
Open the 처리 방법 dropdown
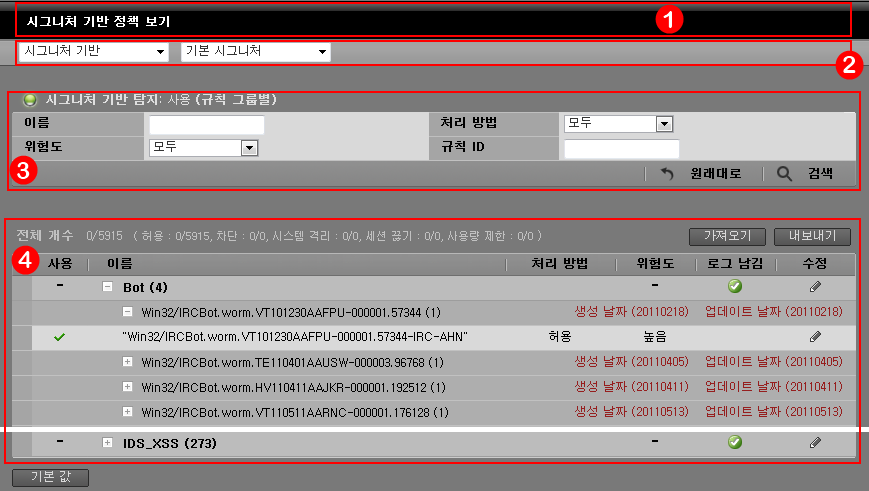coord(617,124)
